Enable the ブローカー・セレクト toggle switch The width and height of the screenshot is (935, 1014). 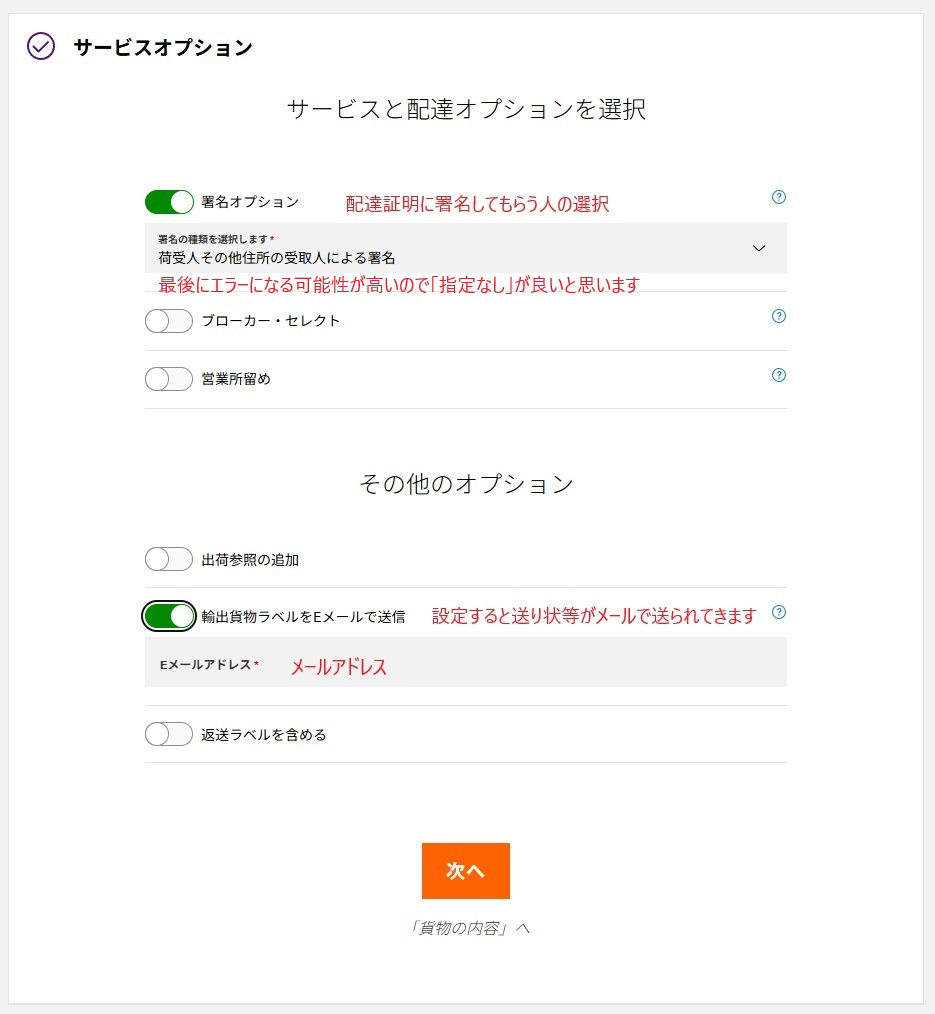169,321
